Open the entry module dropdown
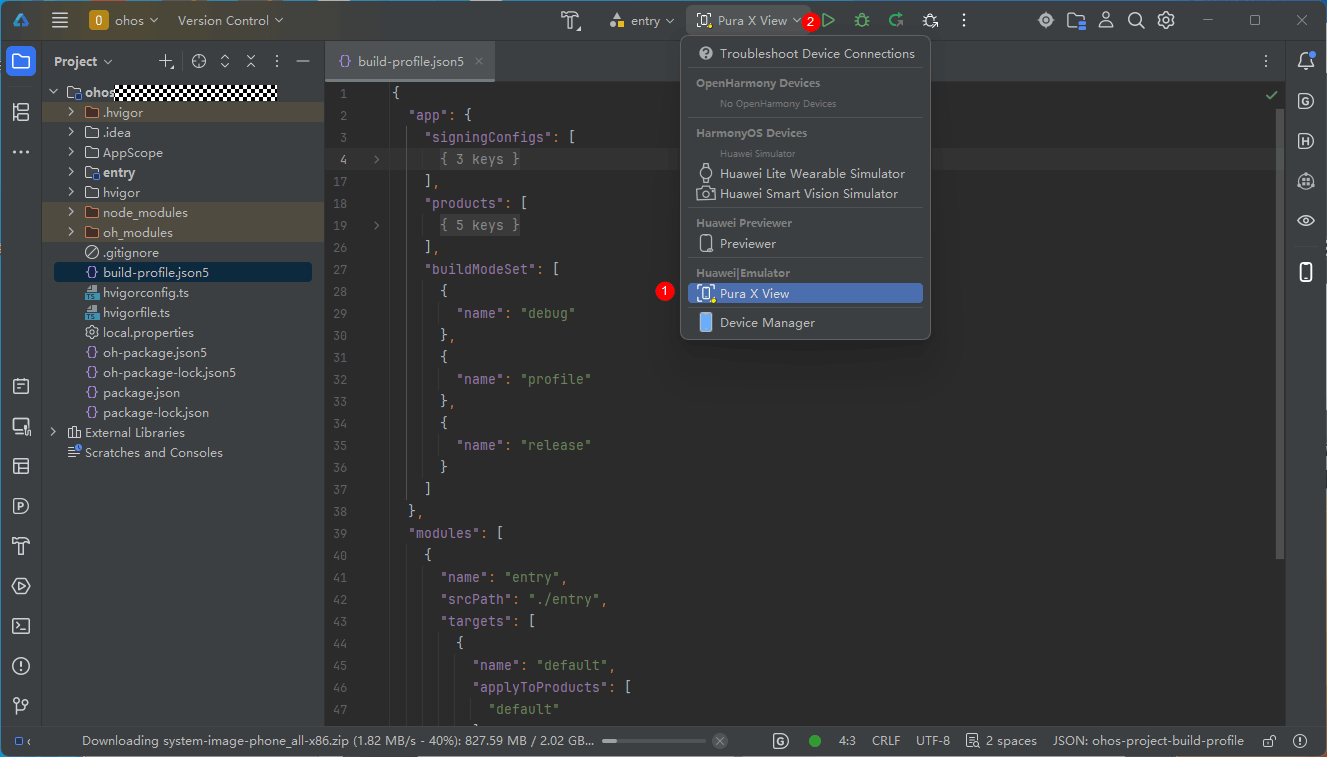 tap(642, 20)
